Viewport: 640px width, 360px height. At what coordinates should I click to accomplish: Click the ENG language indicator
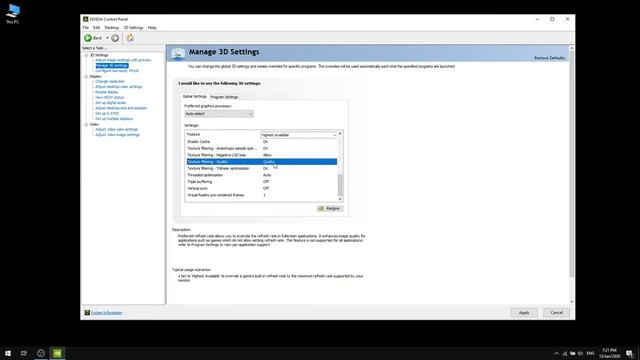pyautogui.click(x=590, y=353)
